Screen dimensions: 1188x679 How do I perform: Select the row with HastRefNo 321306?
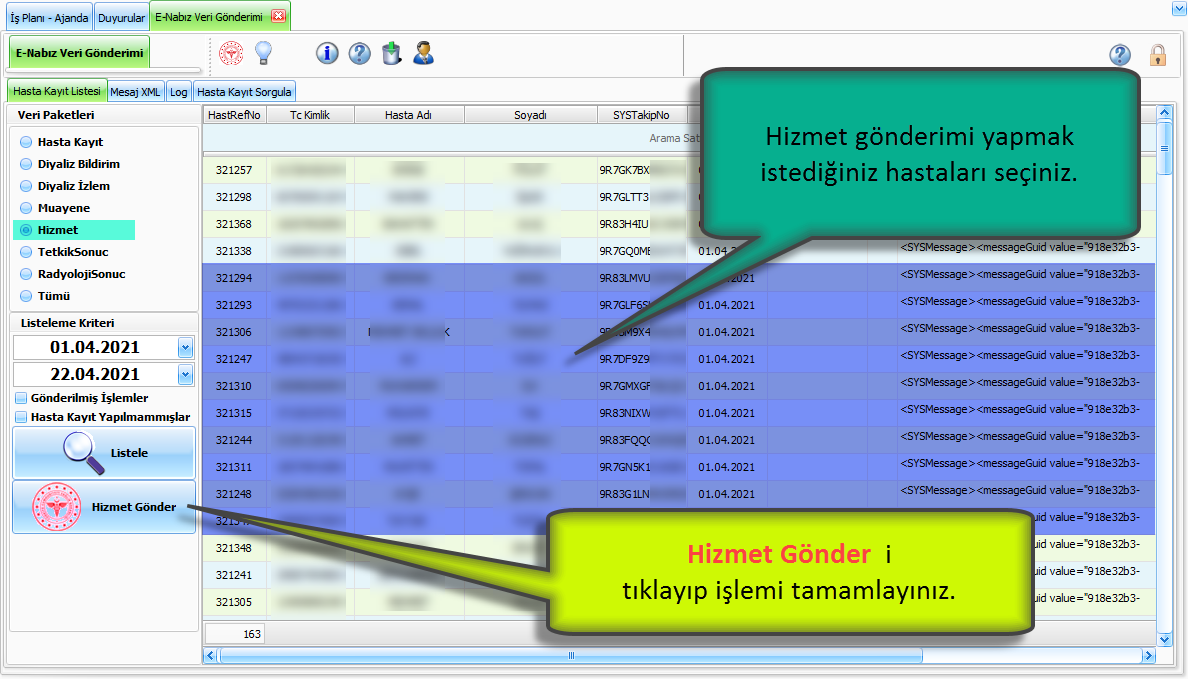(679, 332)
